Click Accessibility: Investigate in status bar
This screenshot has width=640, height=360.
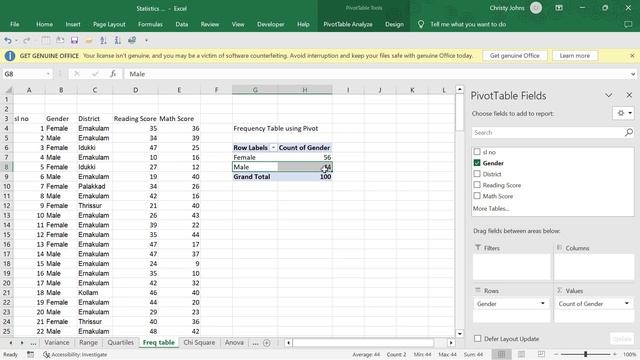76,355
